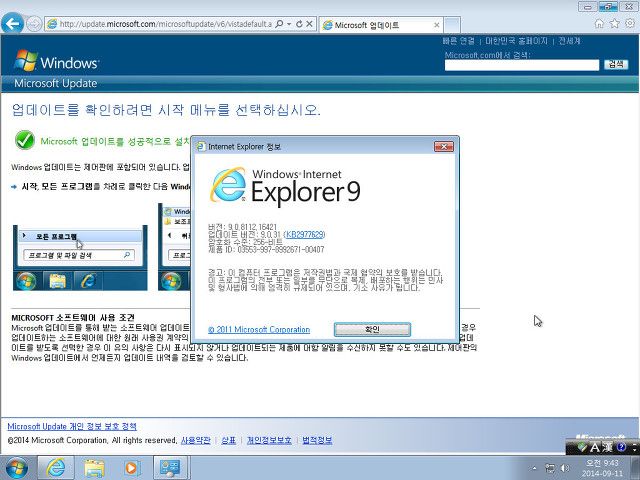Viewport: 640px width, 480px height.
Task: Open the volume speaker tray icon
Action: point(565,469)
